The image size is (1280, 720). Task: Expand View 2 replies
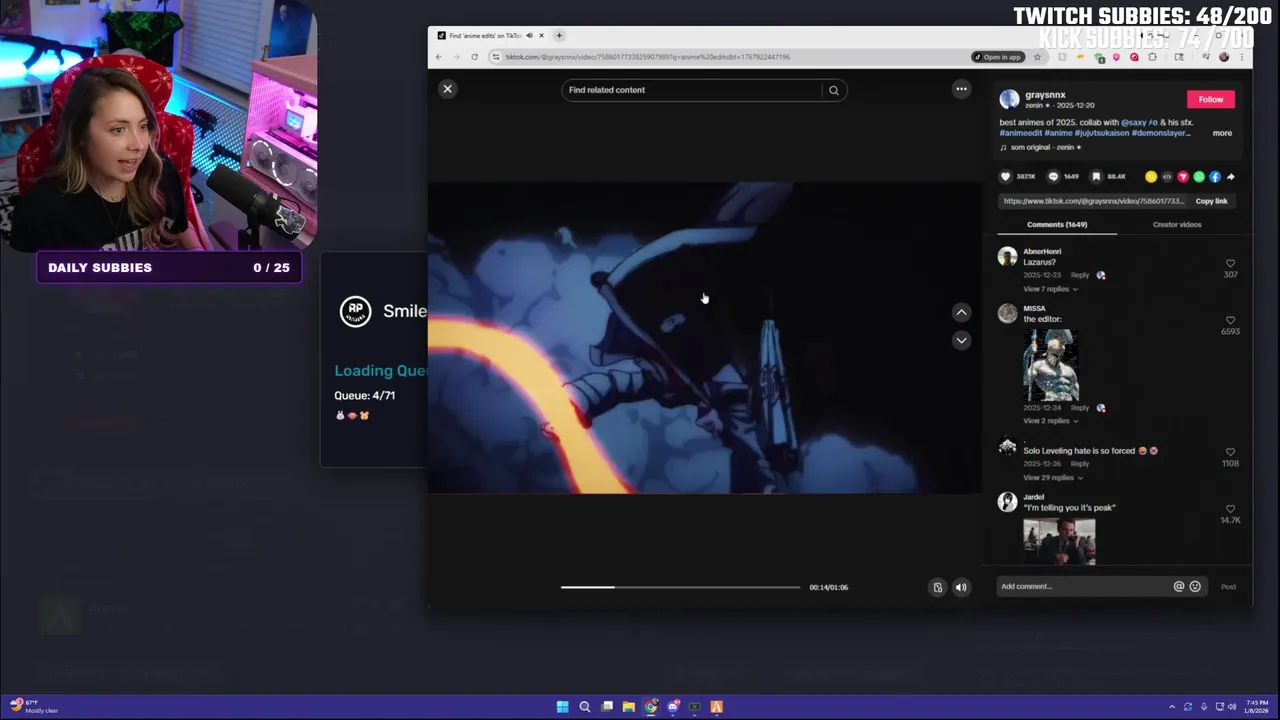click(1050, 421)
